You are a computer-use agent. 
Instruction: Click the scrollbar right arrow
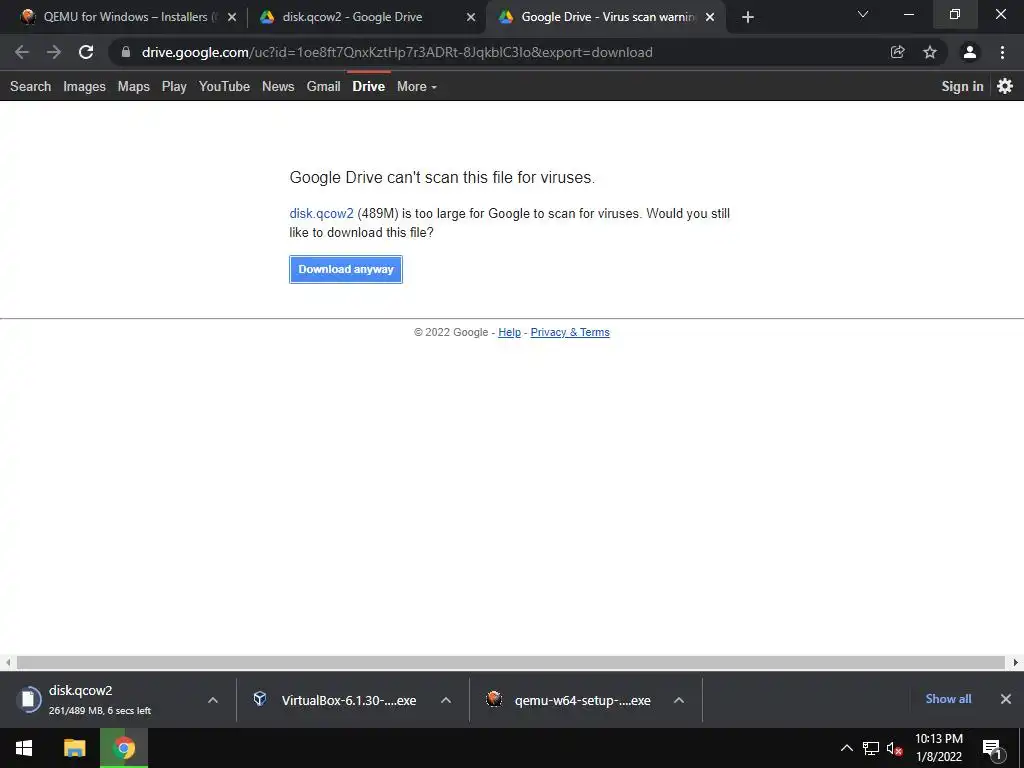1016,662
